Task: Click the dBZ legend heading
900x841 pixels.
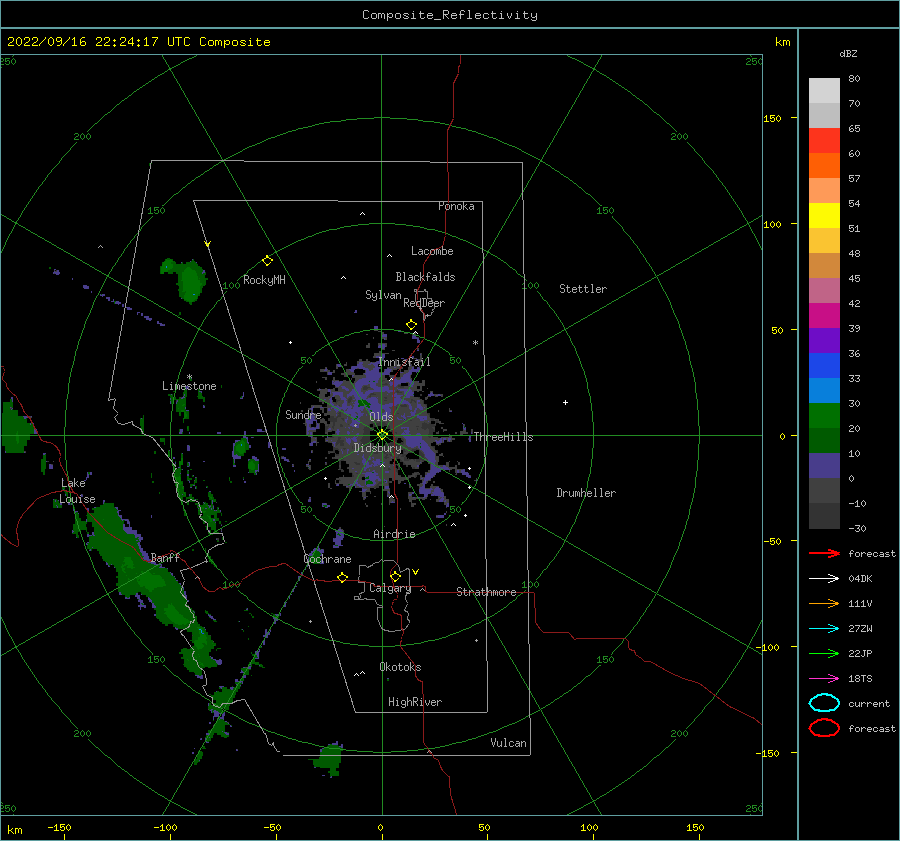Action: (x=848, y=53)
